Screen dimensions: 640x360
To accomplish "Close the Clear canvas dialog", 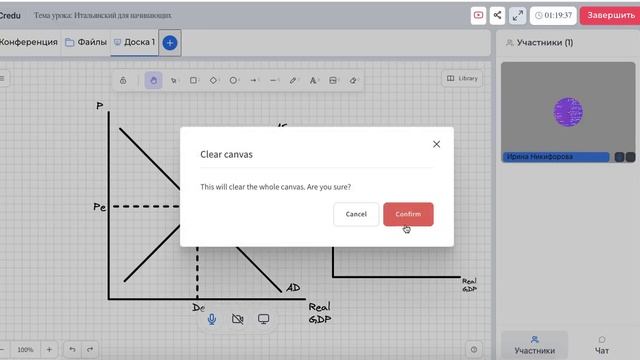I will click(x=436, y=144).
